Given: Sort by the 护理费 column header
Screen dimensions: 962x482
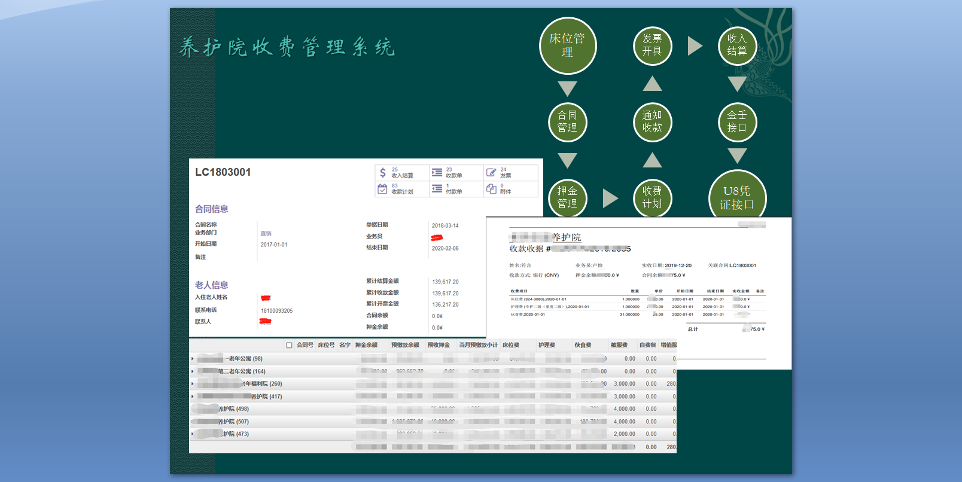Looking at the screenshot, I should (547, 345).
